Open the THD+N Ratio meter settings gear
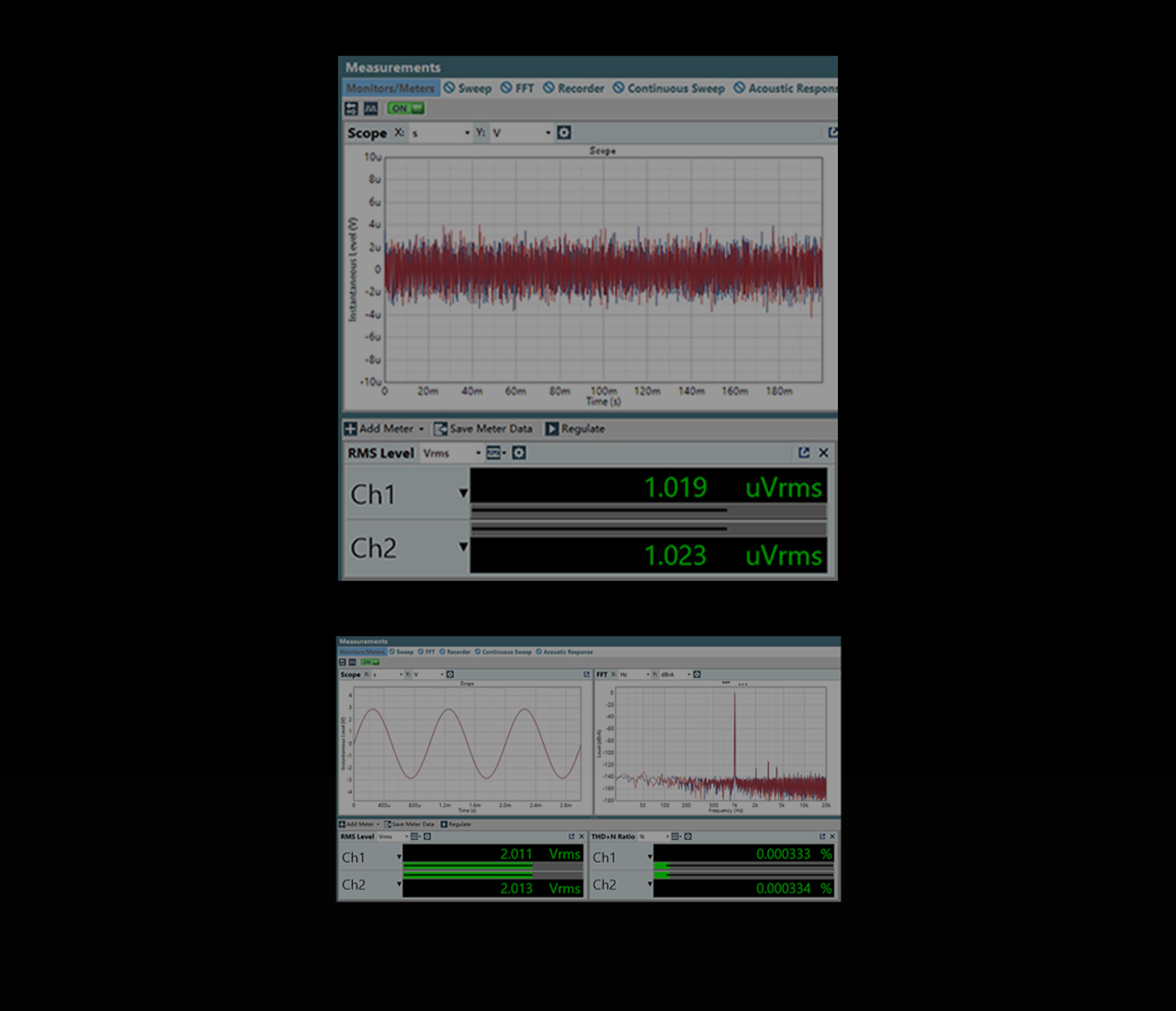The width and height of the screenshot is (1176, 1011). (x=688, y=836)
